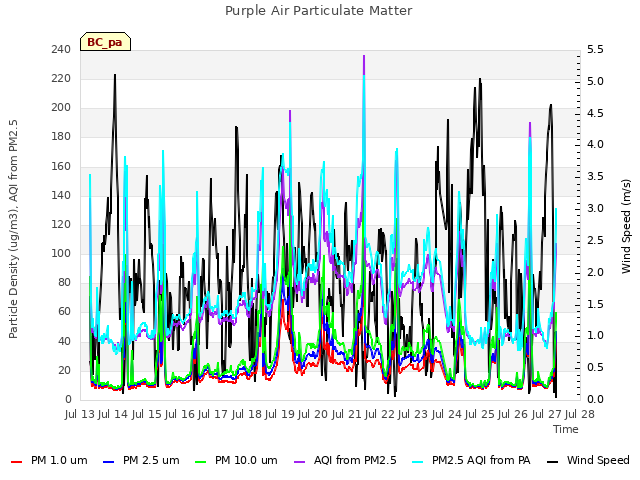Image resolution: width=640 pixels, height=480 pixels.
Task: Click the Jul 20 x-axis tick label
Action: (x=313, y=414)
